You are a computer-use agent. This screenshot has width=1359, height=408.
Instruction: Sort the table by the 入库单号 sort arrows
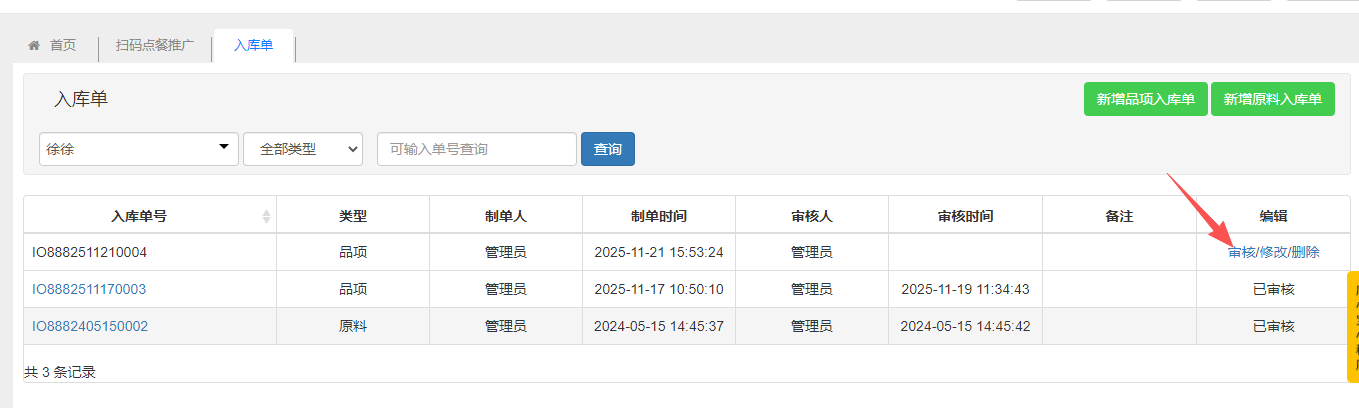266,216
